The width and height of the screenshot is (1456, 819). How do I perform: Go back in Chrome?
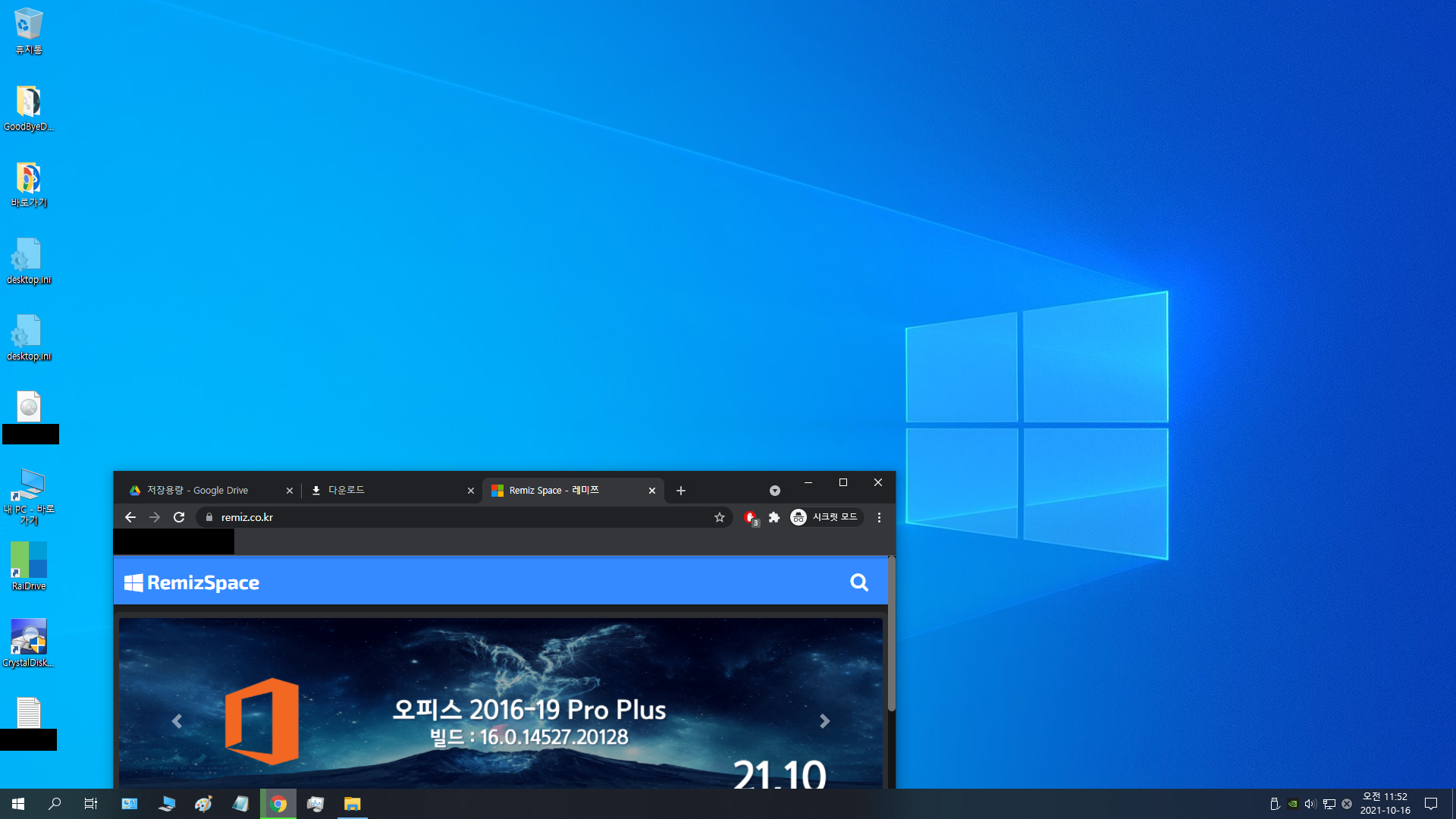130,517
